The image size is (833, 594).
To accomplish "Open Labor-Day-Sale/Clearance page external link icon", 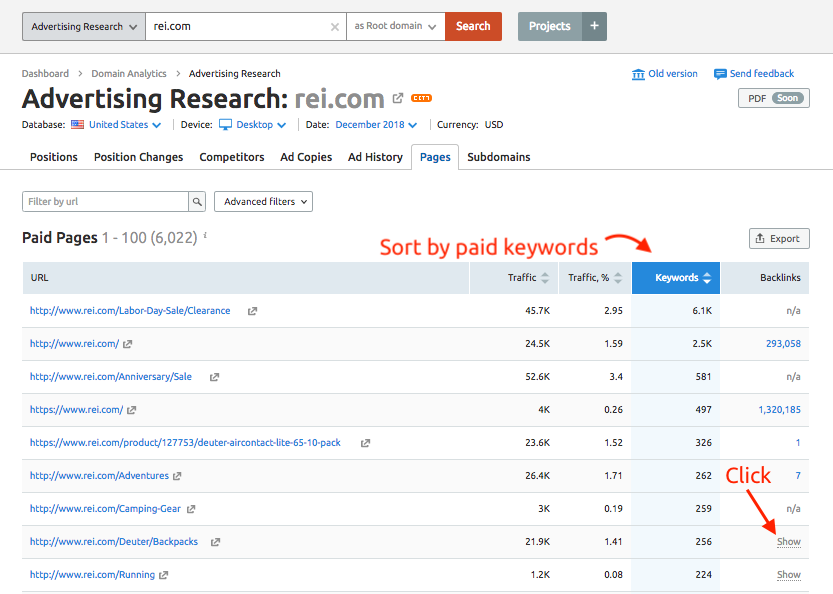I will (252, 311).
